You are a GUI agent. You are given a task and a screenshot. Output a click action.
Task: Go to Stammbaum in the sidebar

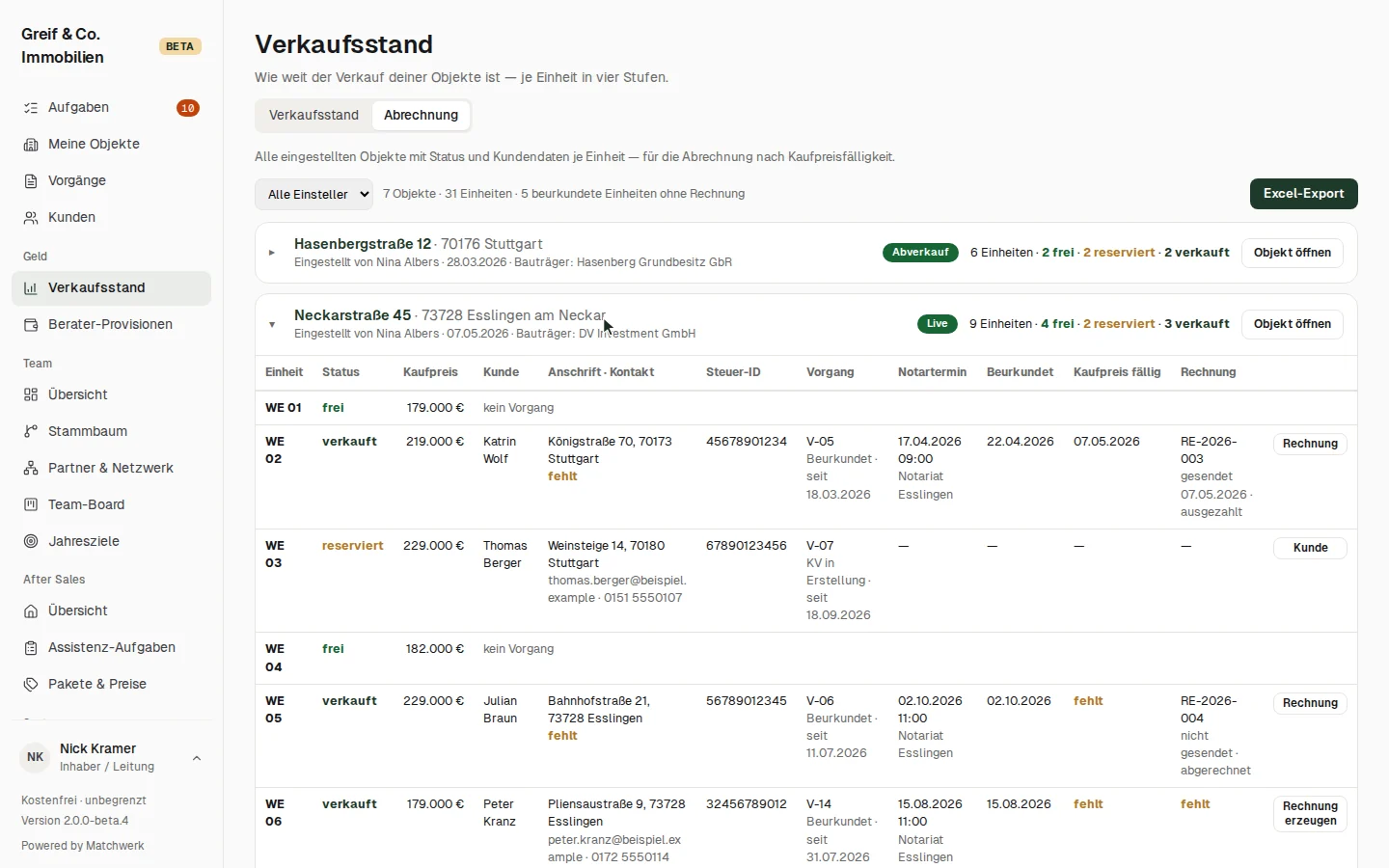(111, 431)
